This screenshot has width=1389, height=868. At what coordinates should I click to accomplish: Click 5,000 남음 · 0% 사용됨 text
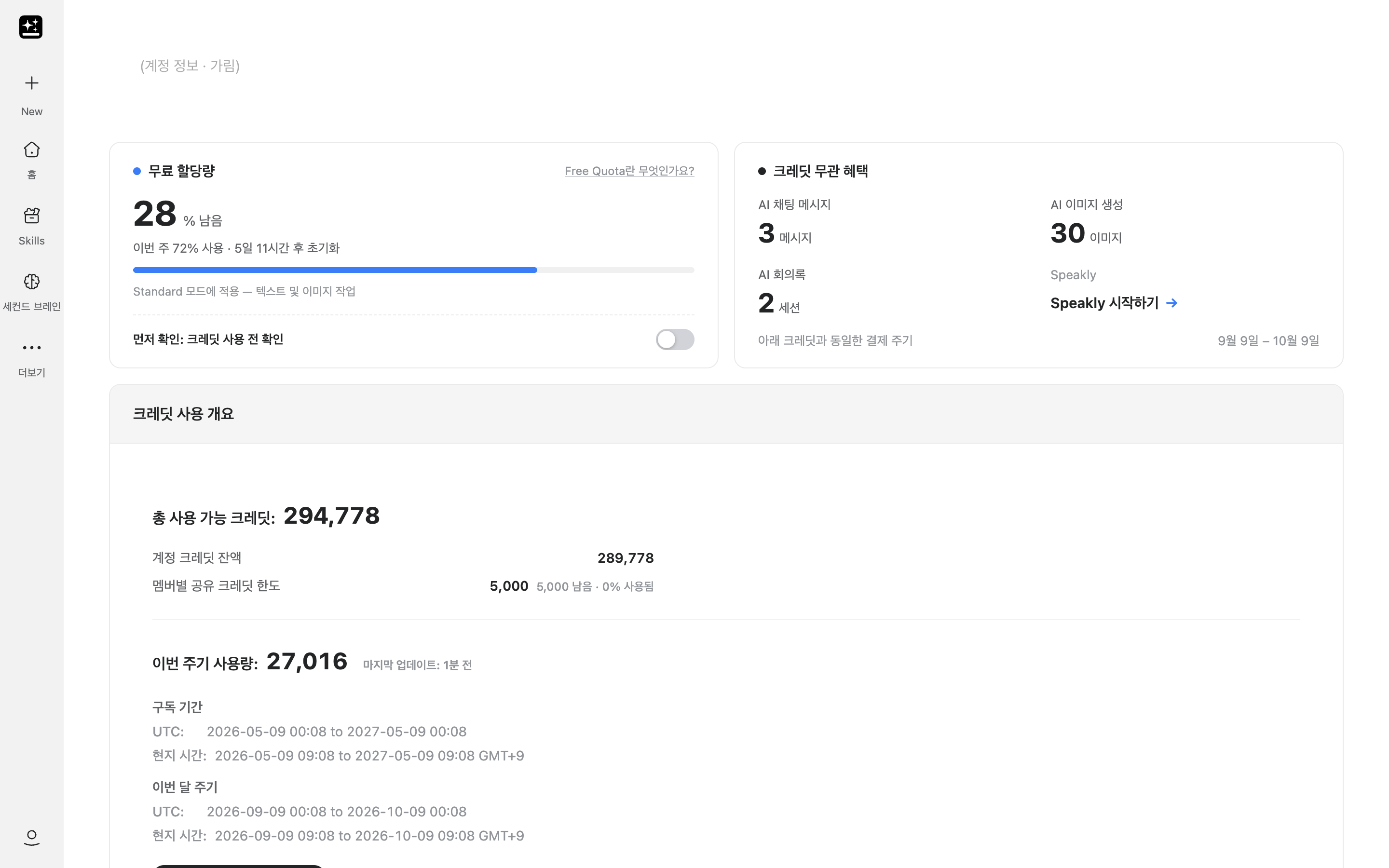(x=595, y=587)
